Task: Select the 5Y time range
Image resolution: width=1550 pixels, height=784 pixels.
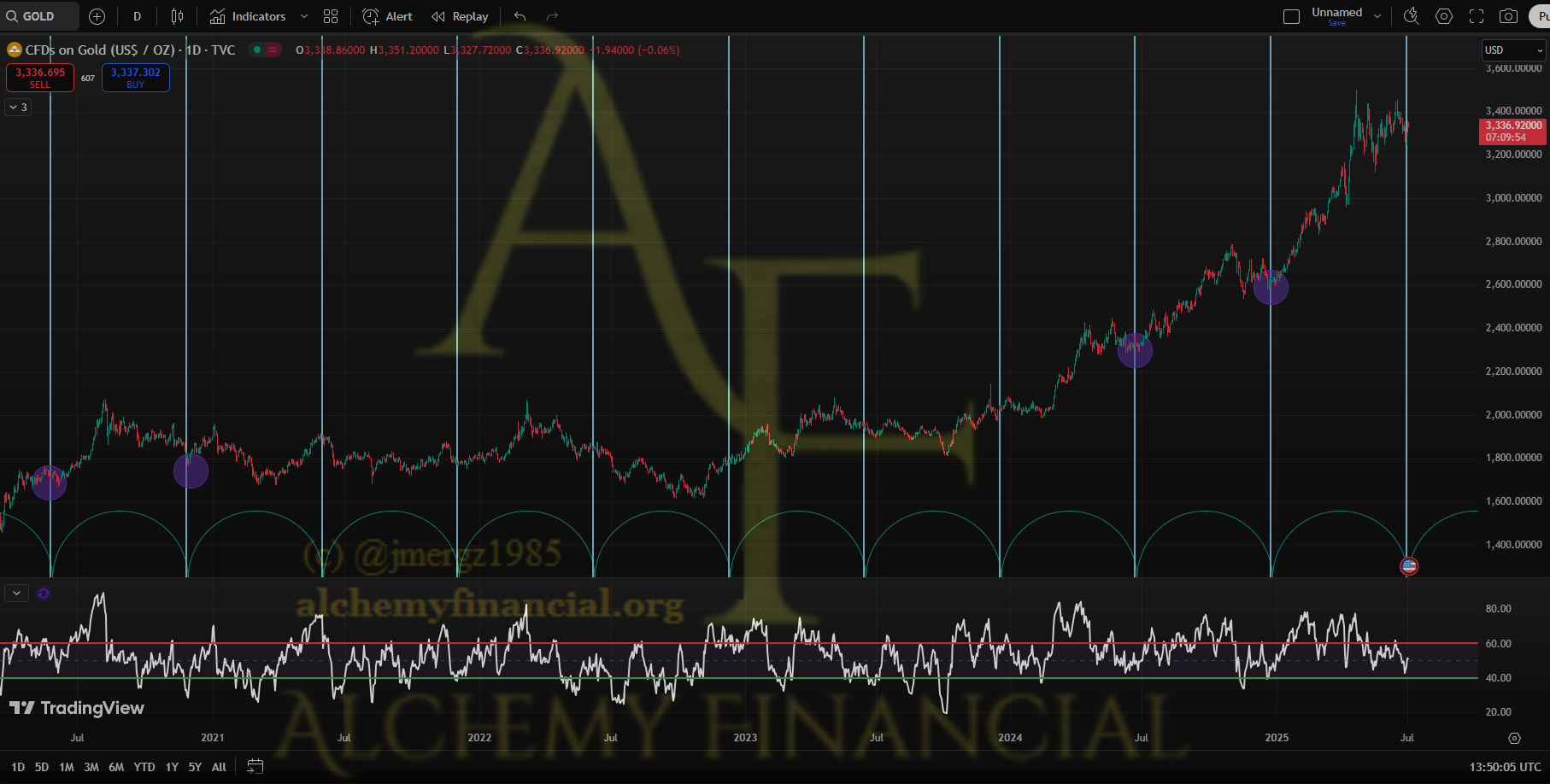Action: (x=195, y=767)
